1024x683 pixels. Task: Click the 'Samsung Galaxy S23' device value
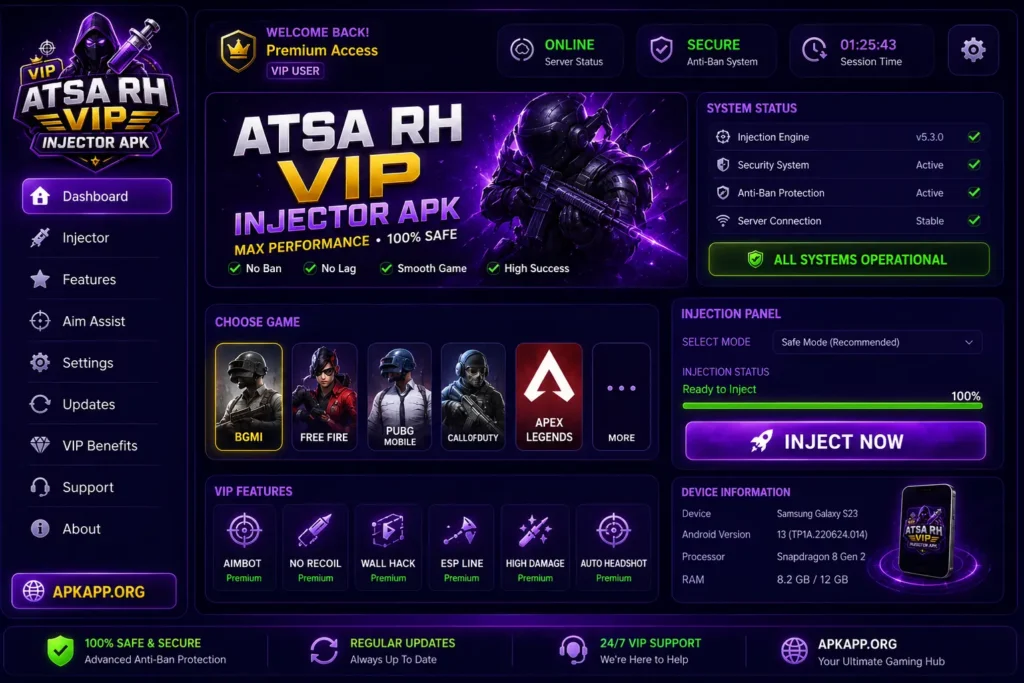(817, 514)
